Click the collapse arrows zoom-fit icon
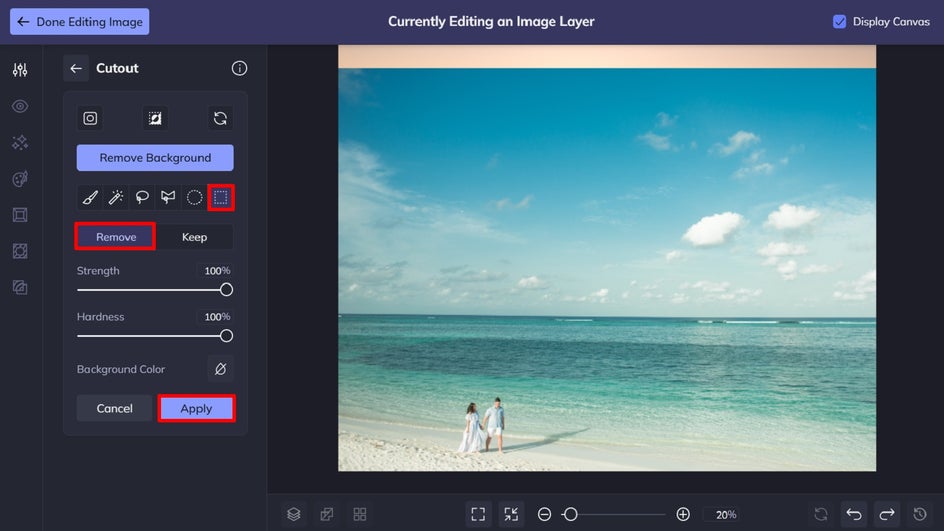944x531 pixels. tap(511, 514)
